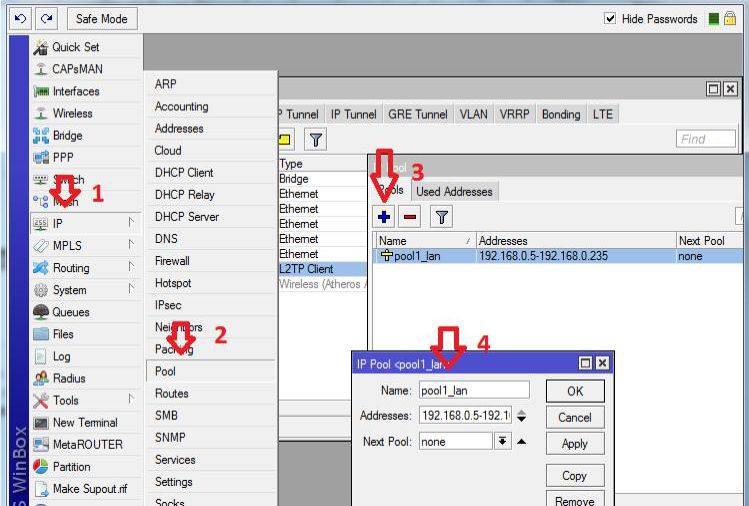Switch to the VRRP tab
749x506 pixels.
[514, 114]
